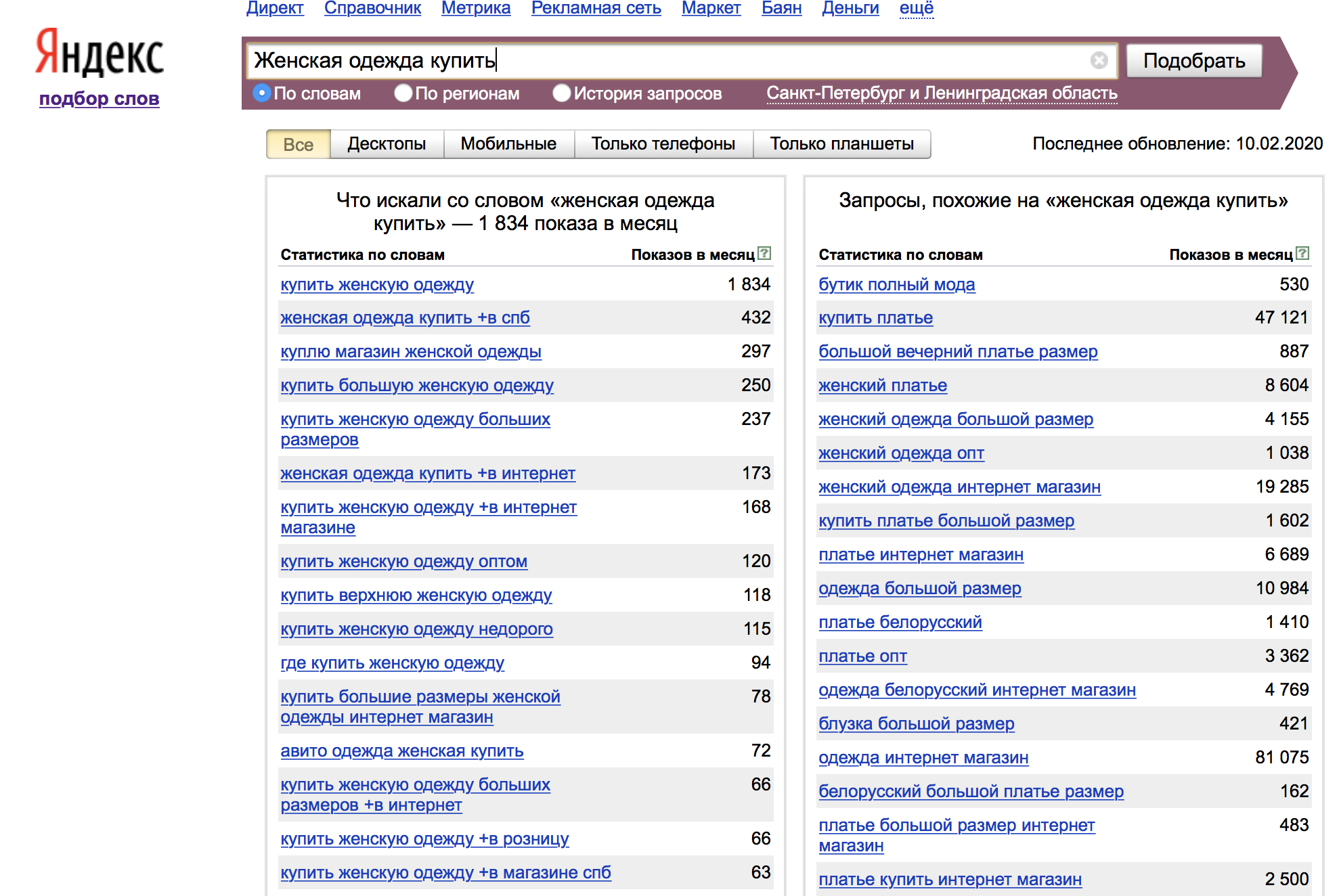Click impressions value 81 075 for одежда интернет магазин
The height and width of the screenshot is (896, 1339).
pos(1282,757)
